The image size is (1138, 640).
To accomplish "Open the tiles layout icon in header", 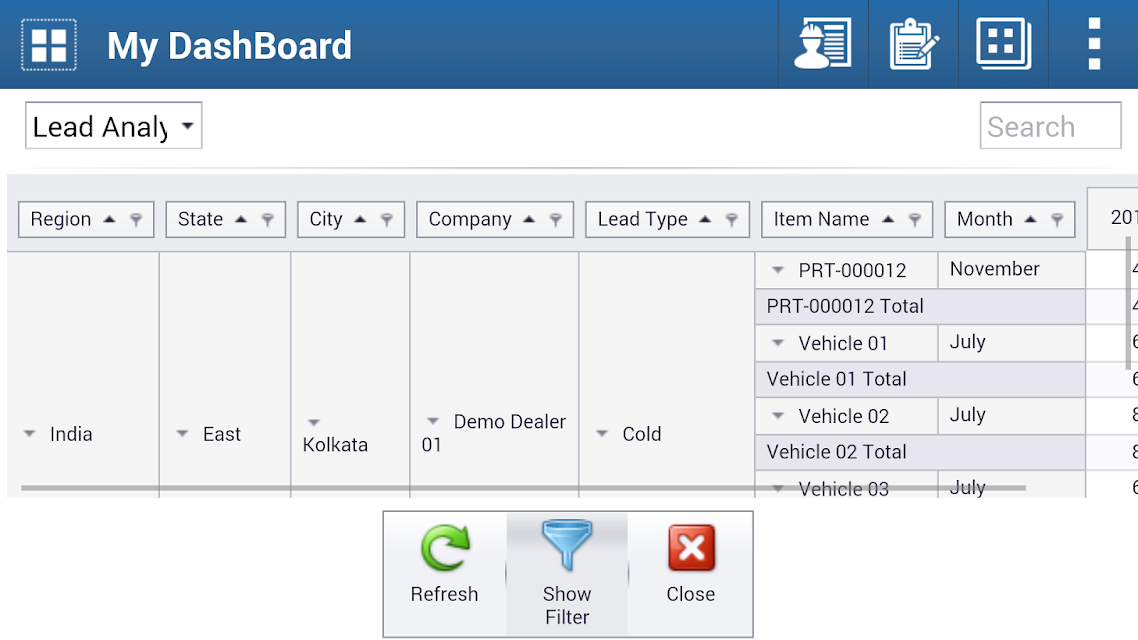I will [1004, 44].
